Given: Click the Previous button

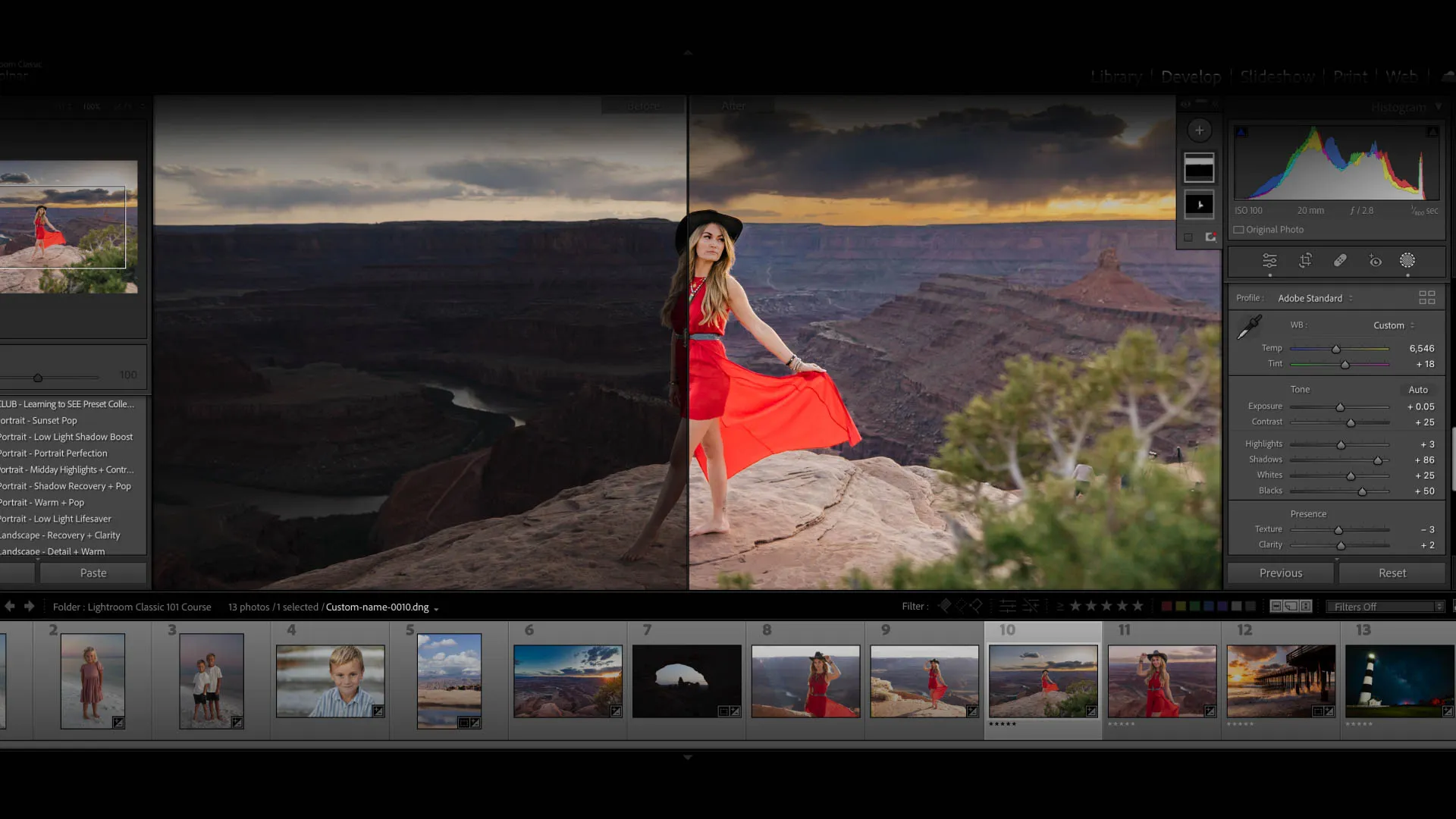Looking at the screenshot, I should [1280, 573].
